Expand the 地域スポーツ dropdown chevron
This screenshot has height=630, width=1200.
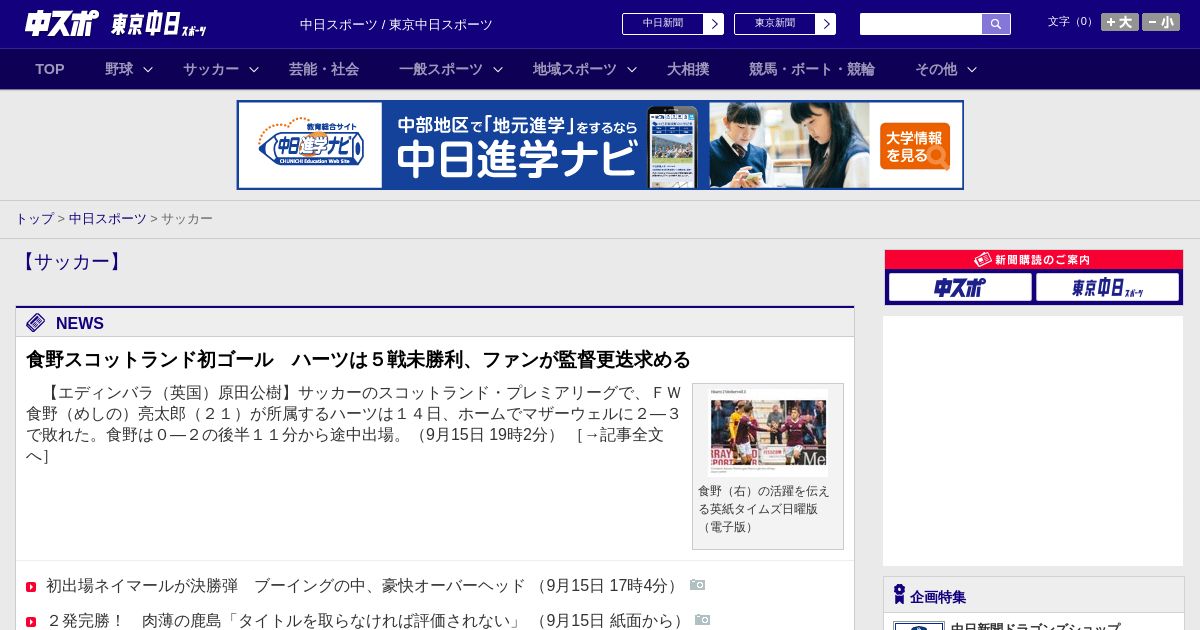[x=632, y=69]
